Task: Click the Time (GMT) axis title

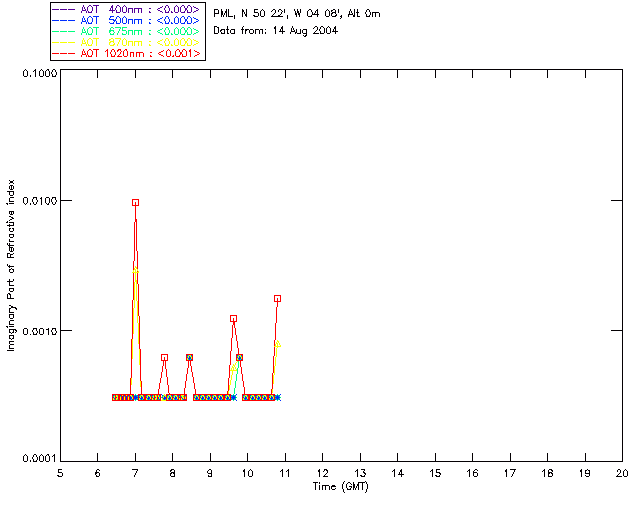Action: 340,487
